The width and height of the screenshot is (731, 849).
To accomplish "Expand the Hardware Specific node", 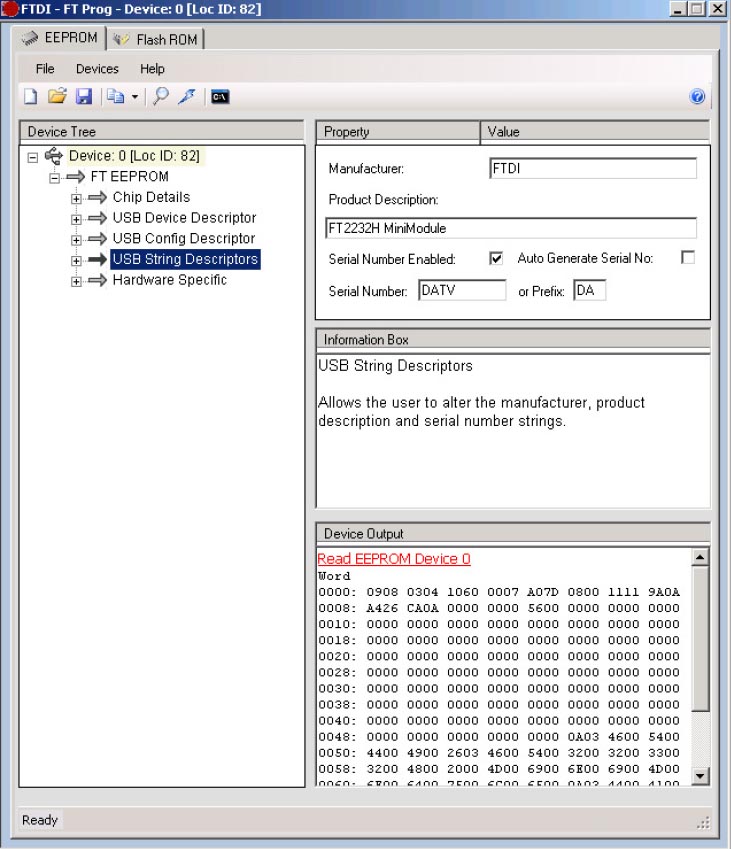I will pyautogui.click(x=76, y=282).
